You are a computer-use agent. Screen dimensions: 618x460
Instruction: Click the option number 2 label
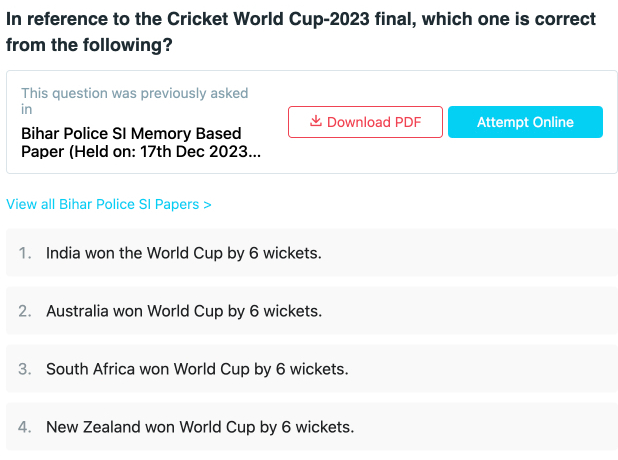click(x=25, y=311)
